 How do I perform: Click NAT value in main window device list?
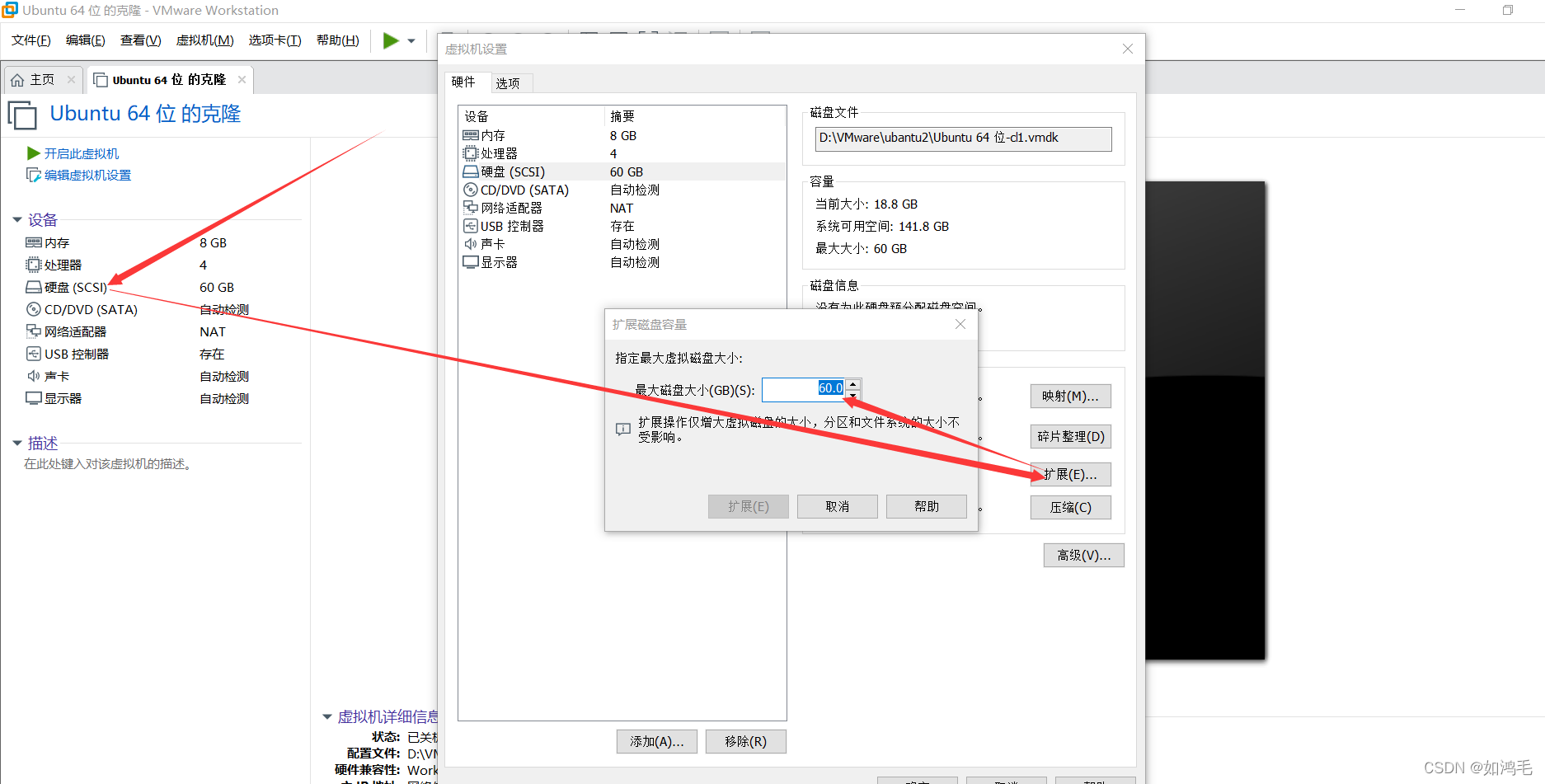(x=212, y=331)
